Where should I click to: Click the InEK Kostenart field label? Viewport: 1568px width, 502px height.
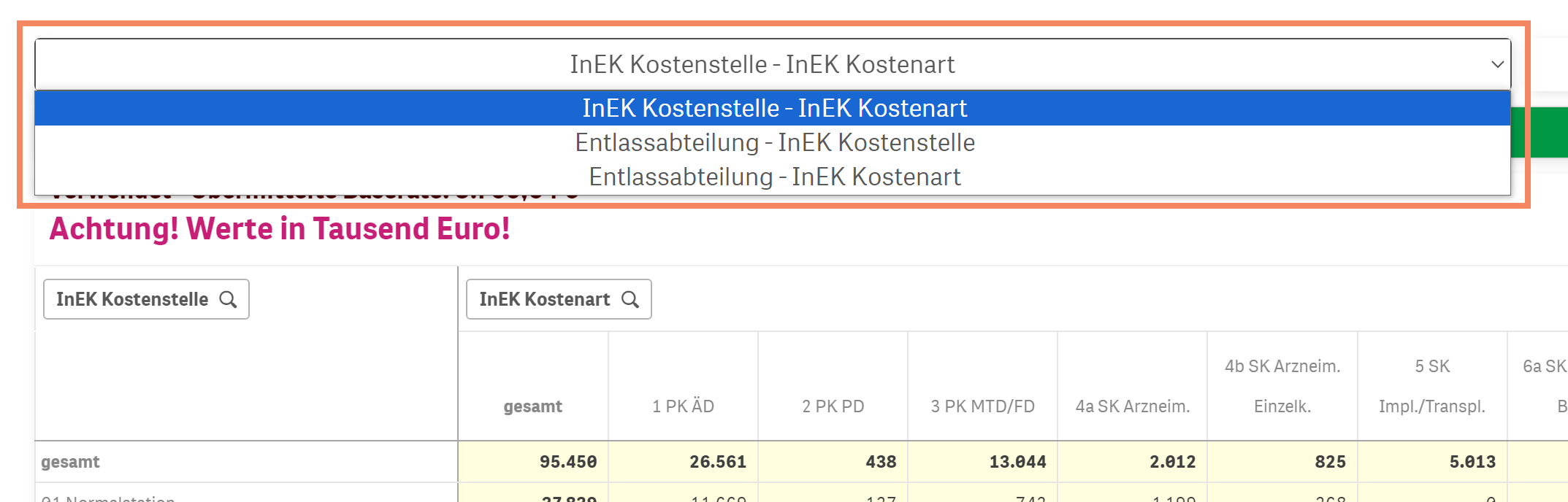(544, 300)
